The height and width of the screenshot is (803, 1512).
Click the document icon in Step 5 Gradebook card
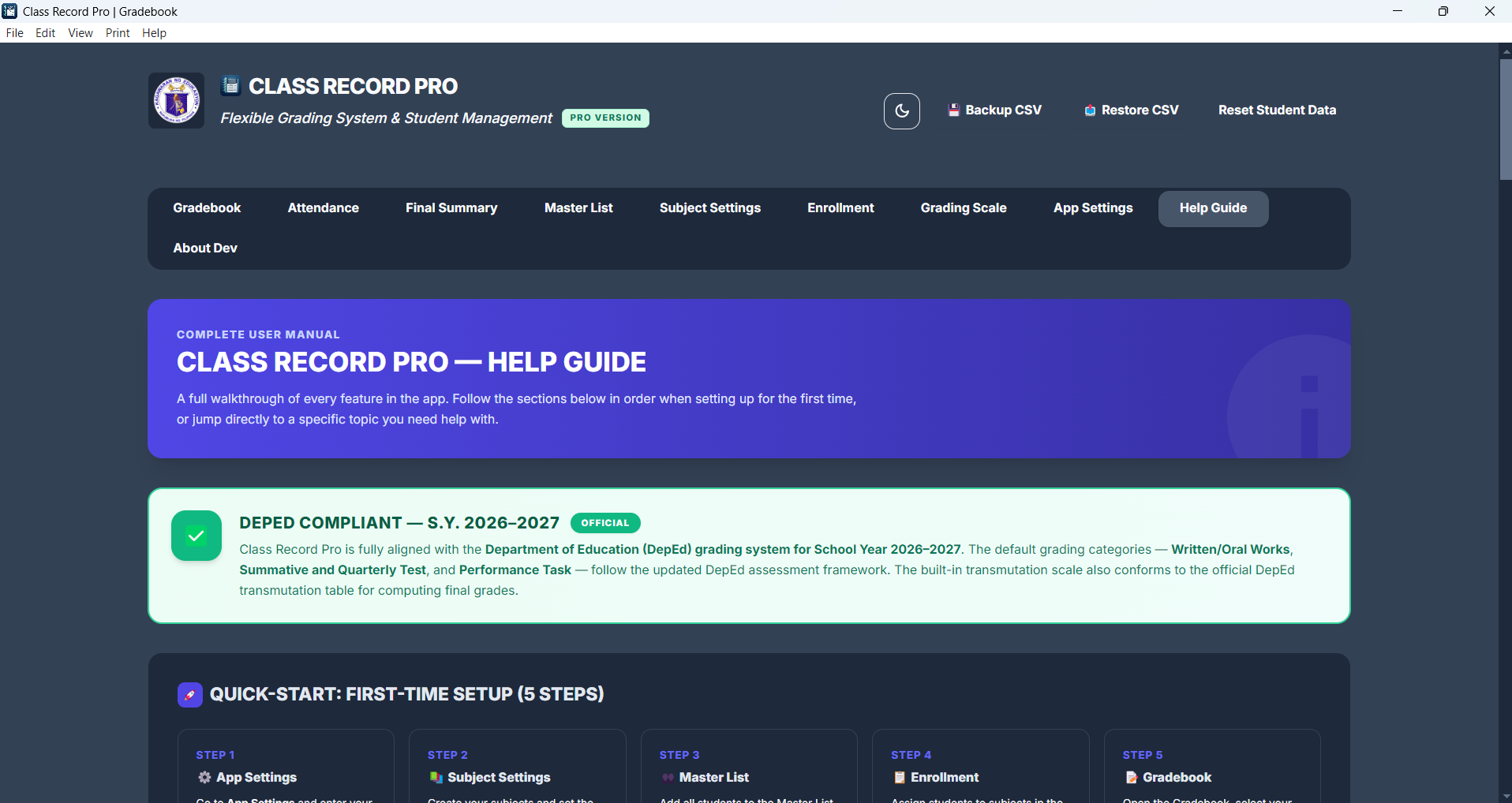pos(1131,778)
